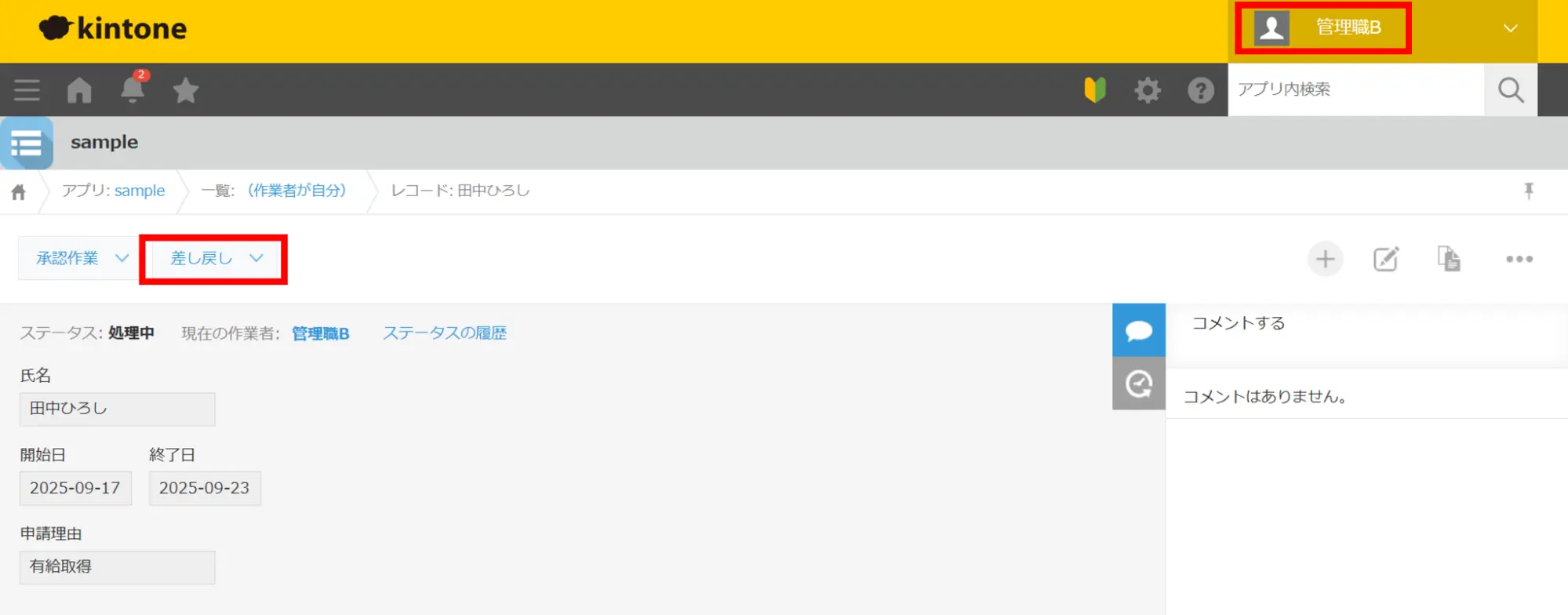The height and width of the screenshot is (615, 1568).
Task: Expand the 承認作業 action dropdown
Action: click(x=81, y=258)
